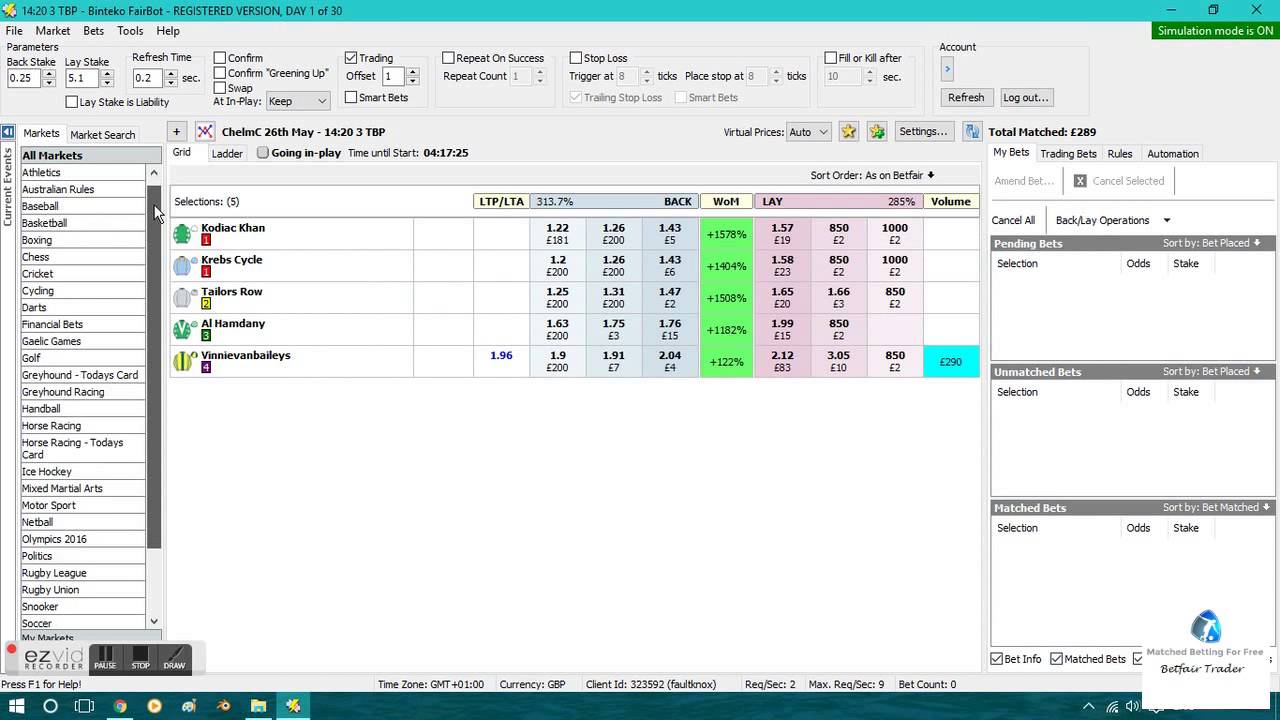Viewport: 1280px width, 720px height.
Task: Open Chrome from the taskbar
Action: [120, 706]
